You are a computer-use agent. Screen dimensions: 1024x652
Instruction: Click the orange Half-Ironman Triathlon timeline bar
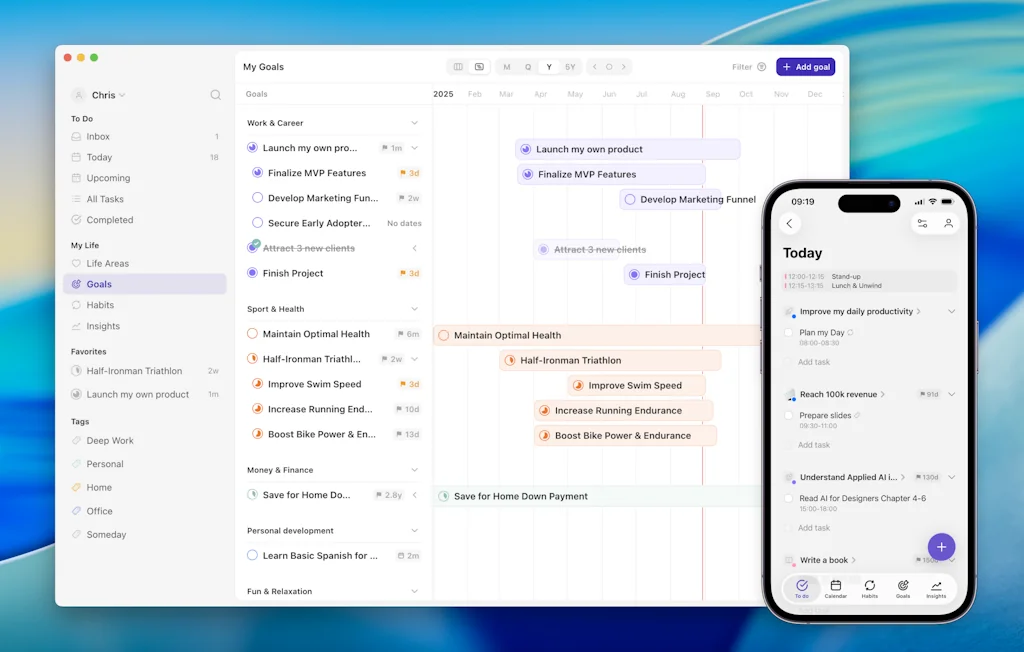tap(610, 360)
